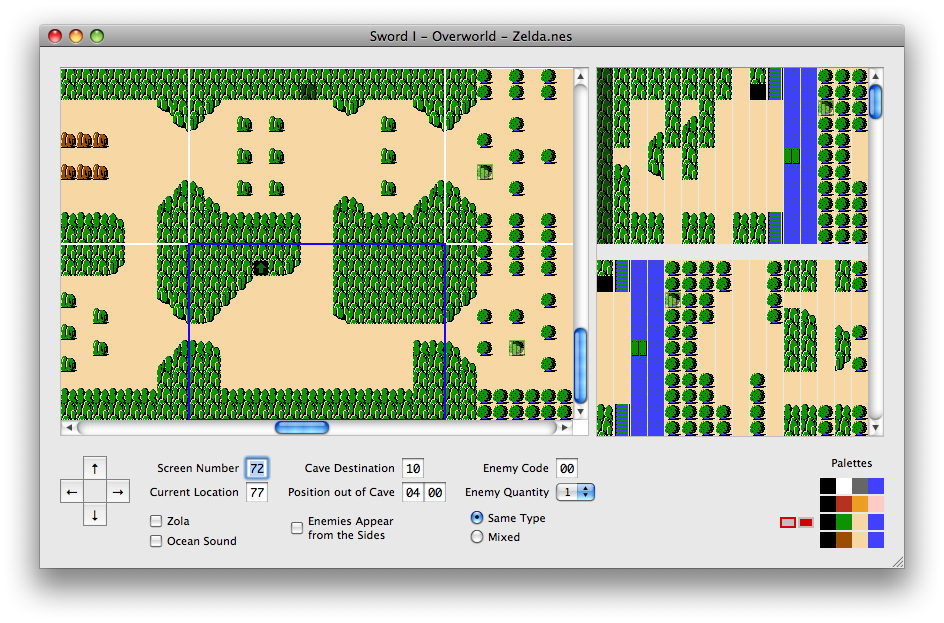Screen dimensions: 944x623
Task: Select the Mixed radio button
Action: (x=477, y=537)
